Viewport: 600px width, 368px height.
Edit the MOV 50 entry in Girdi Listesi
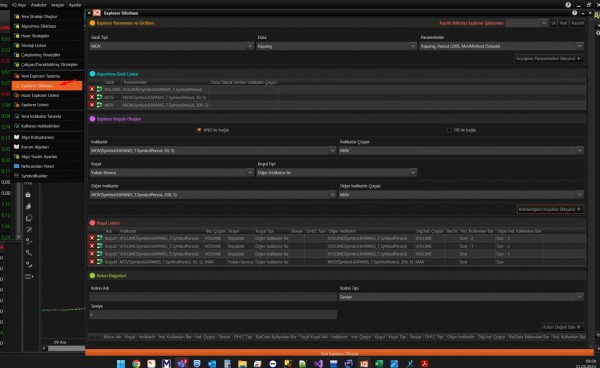click(99, 97)
